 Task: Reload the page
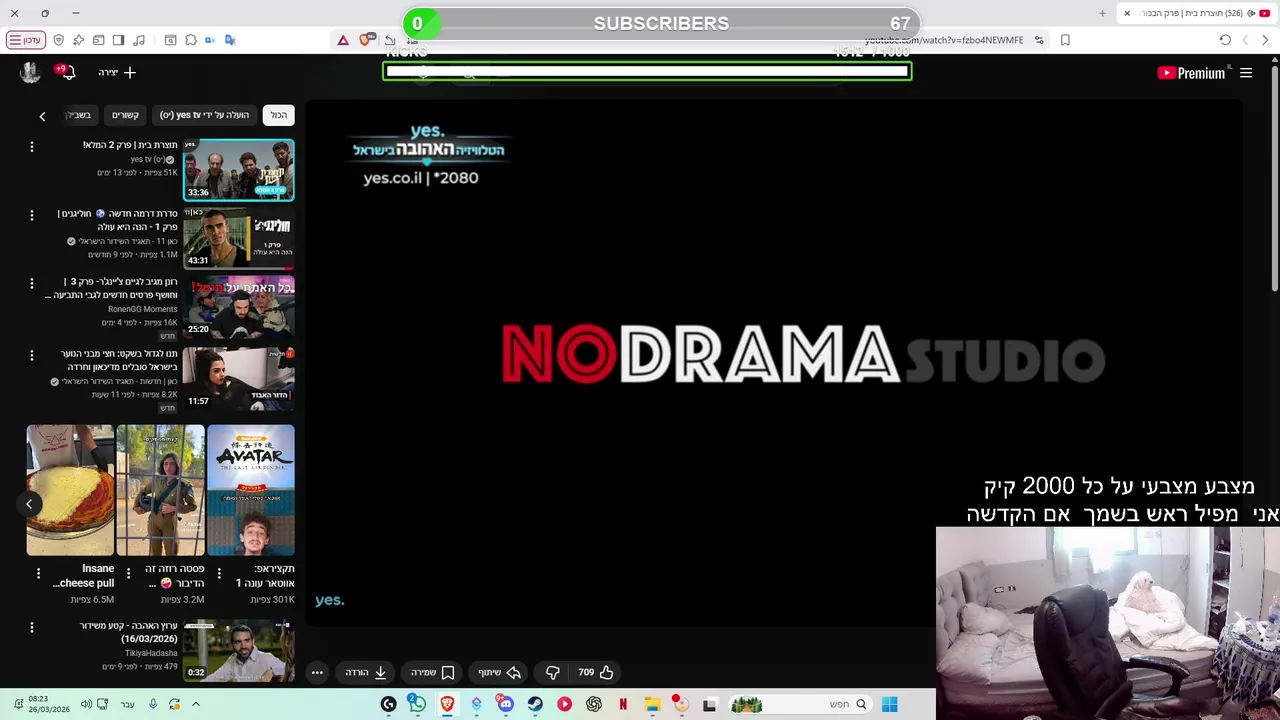click(1225, 40)
